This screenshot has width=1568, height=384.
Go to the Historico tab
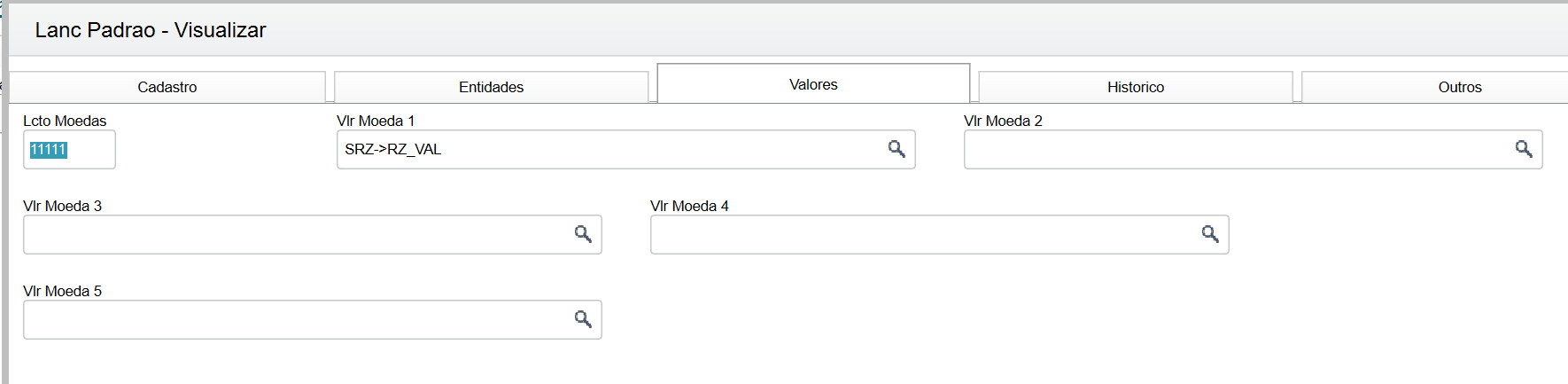(x=1136, y=87)
